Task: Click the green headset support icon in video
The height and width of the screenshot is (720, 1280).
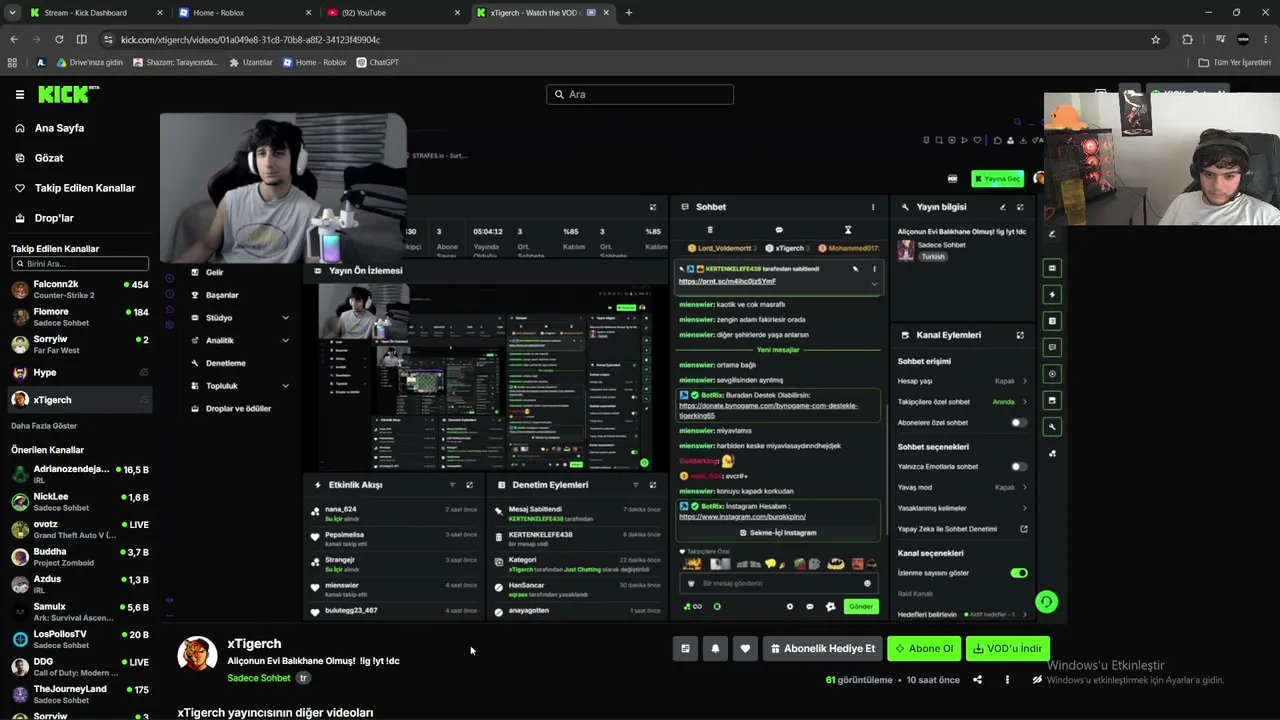Action: click(1046, 602)
